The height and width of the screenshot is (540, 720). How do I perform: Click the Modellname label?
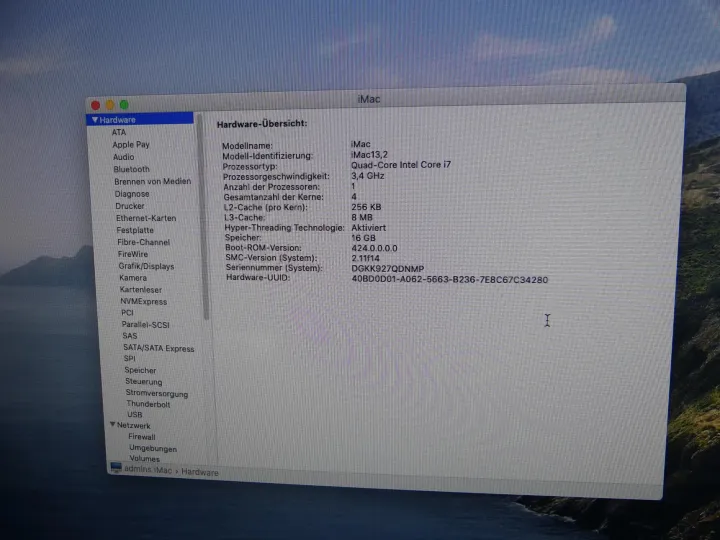[247, 146]
